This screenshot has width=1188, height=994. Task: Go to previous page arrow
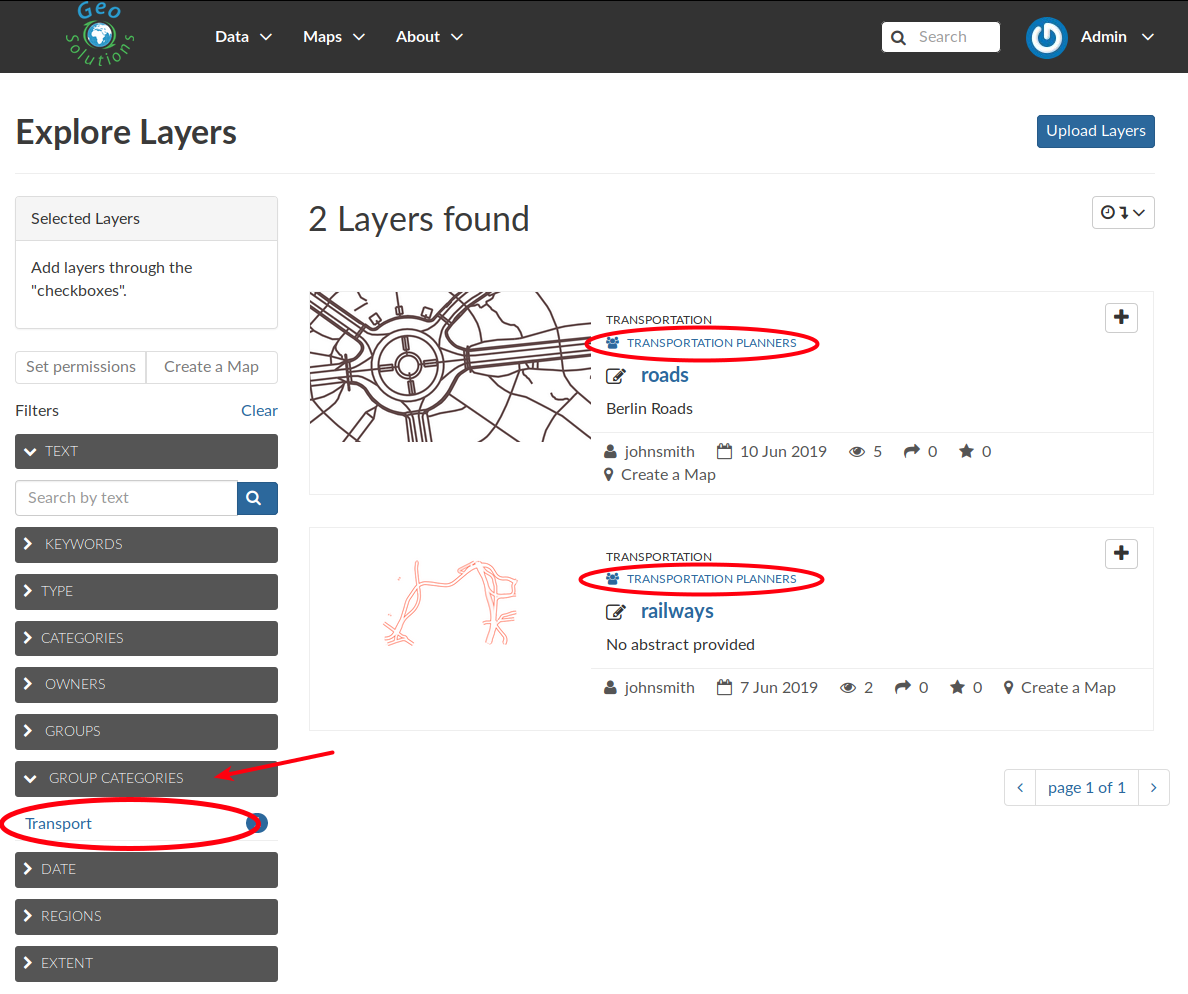1021,788
